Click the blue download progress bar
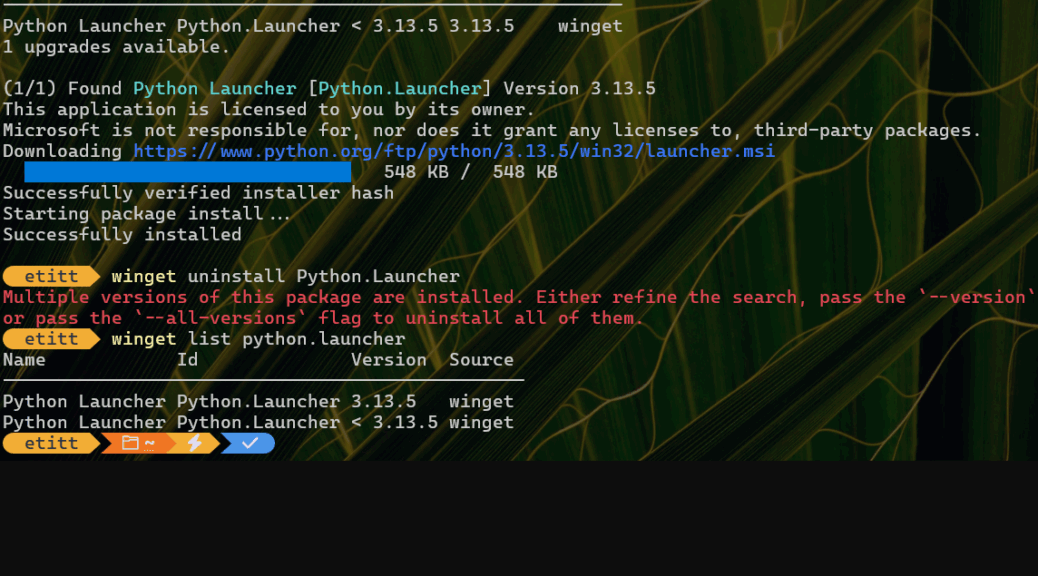This screenshot has height=576, width=1038. 187,172
